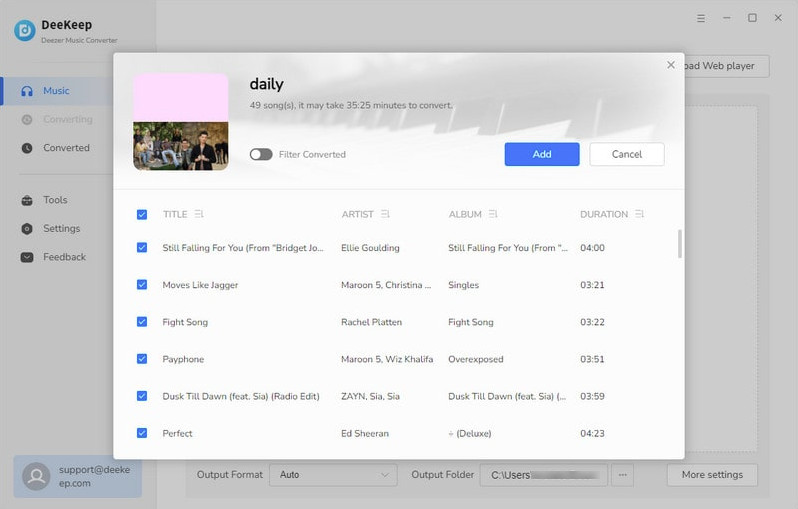Uncheck the Fight Song row checkbox
Image resolution: width=798 pixels, height=509 pixels.
[142, 322]
